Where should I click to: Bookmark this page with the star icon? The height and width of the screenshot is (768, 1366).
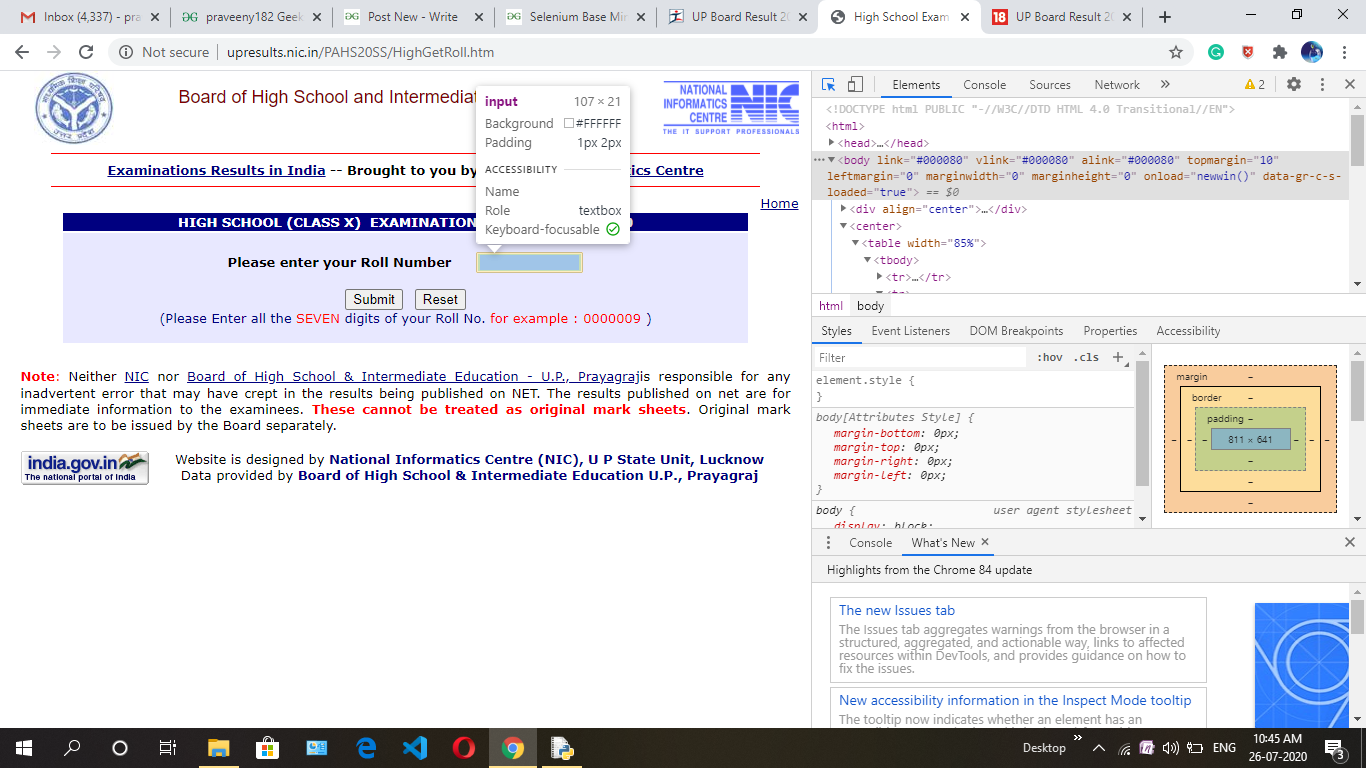coord(1176,52)
